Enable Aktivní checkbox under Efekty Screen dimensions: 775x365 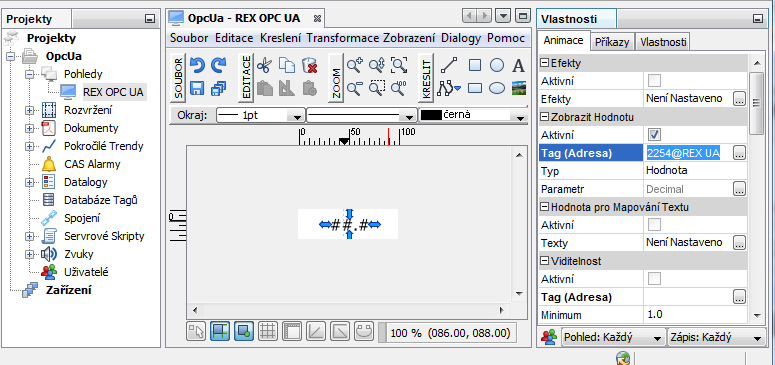654,81
